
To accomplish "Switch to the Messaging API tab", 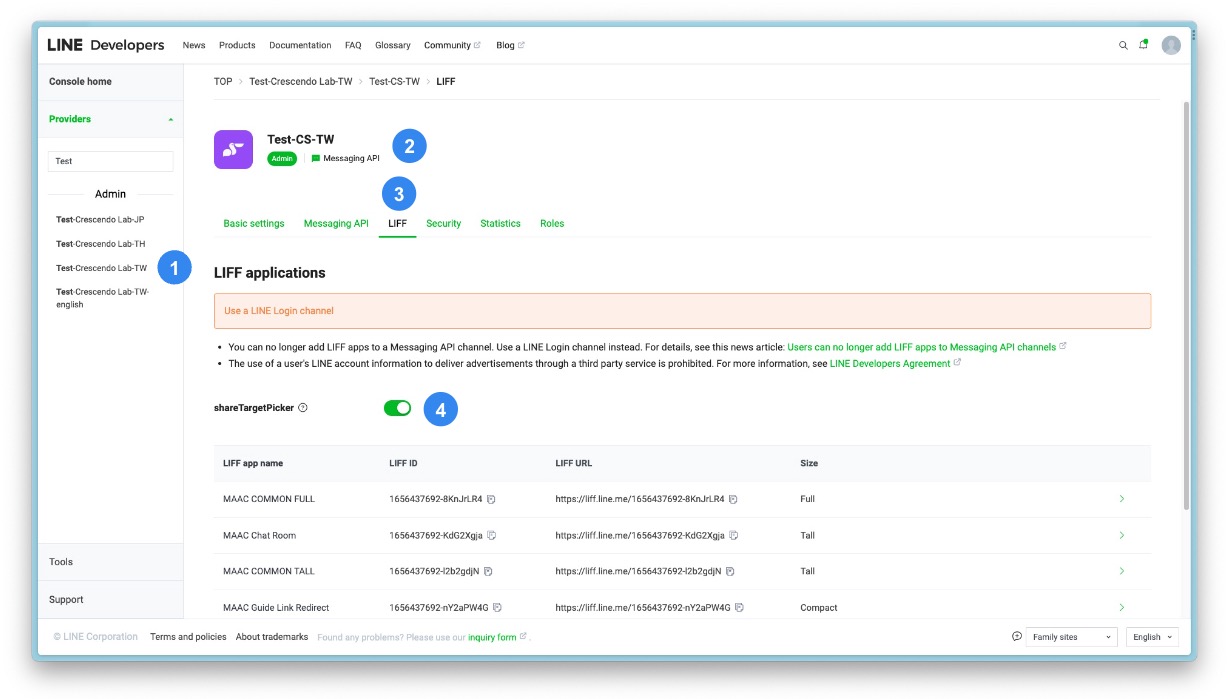I will coord(336,224).
